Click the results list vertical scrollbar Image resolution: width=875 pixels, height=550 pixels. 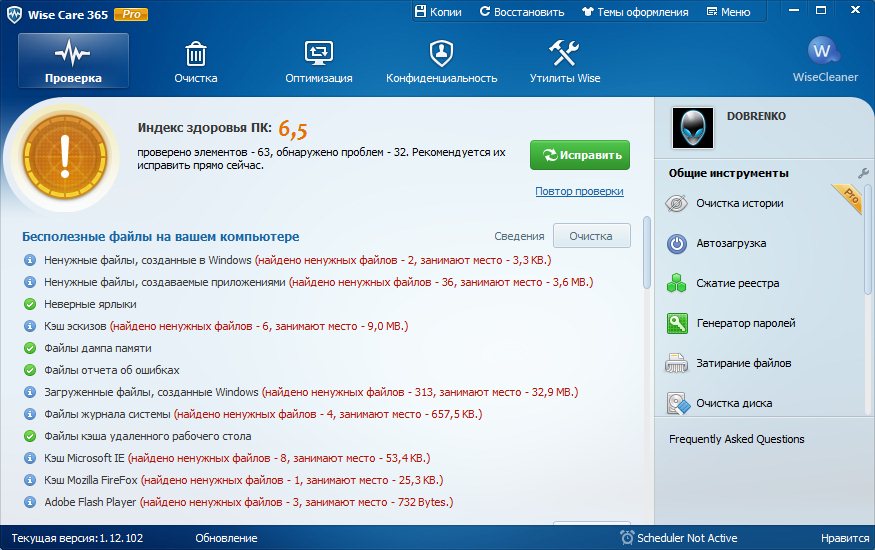[x=646, y=255]
